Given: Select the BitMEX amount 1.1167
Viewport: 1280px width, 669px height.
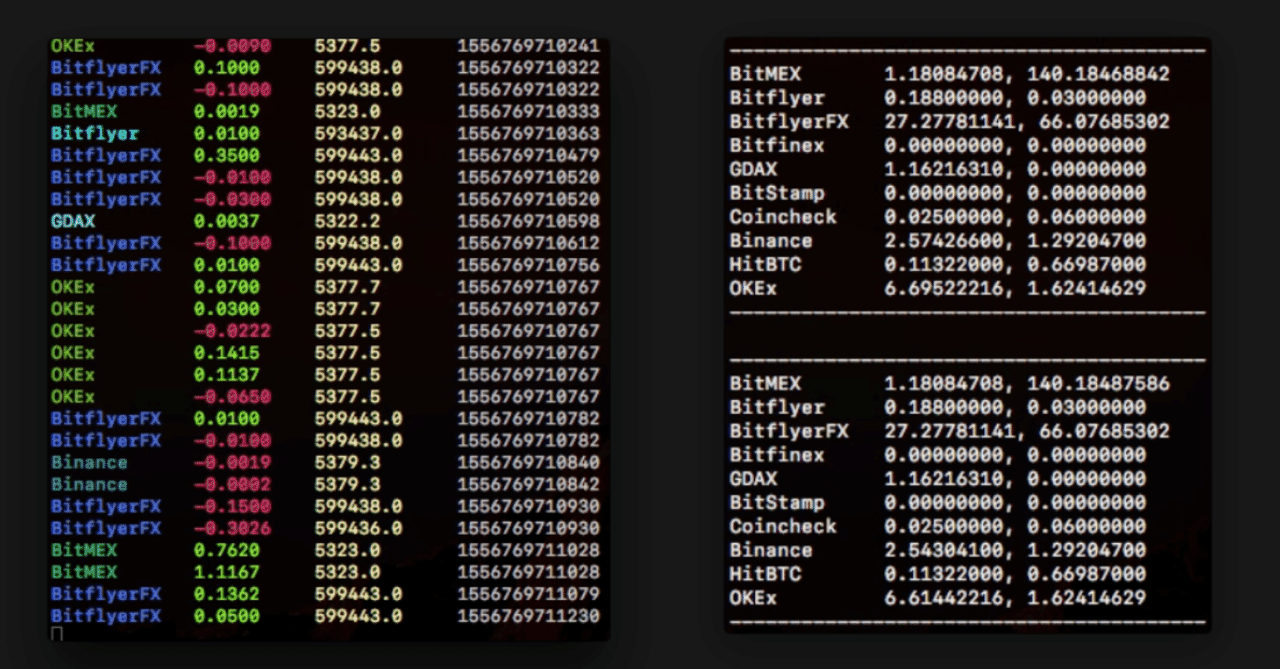Looking at the screenshot, I should point(227,573).
